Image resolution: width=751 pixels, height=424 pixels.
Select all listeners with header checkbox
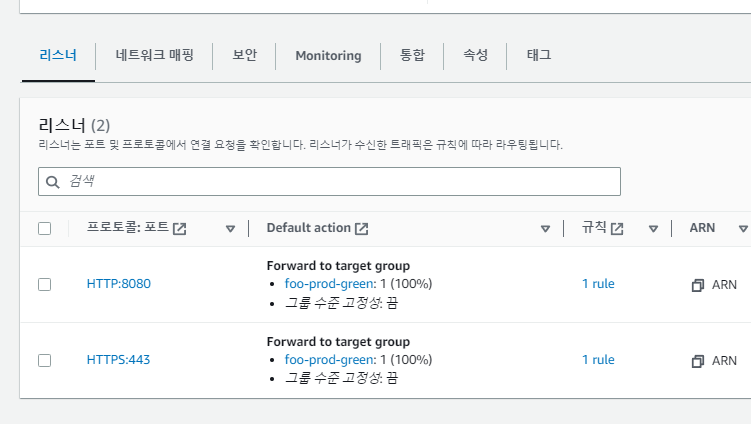point(44,228)
